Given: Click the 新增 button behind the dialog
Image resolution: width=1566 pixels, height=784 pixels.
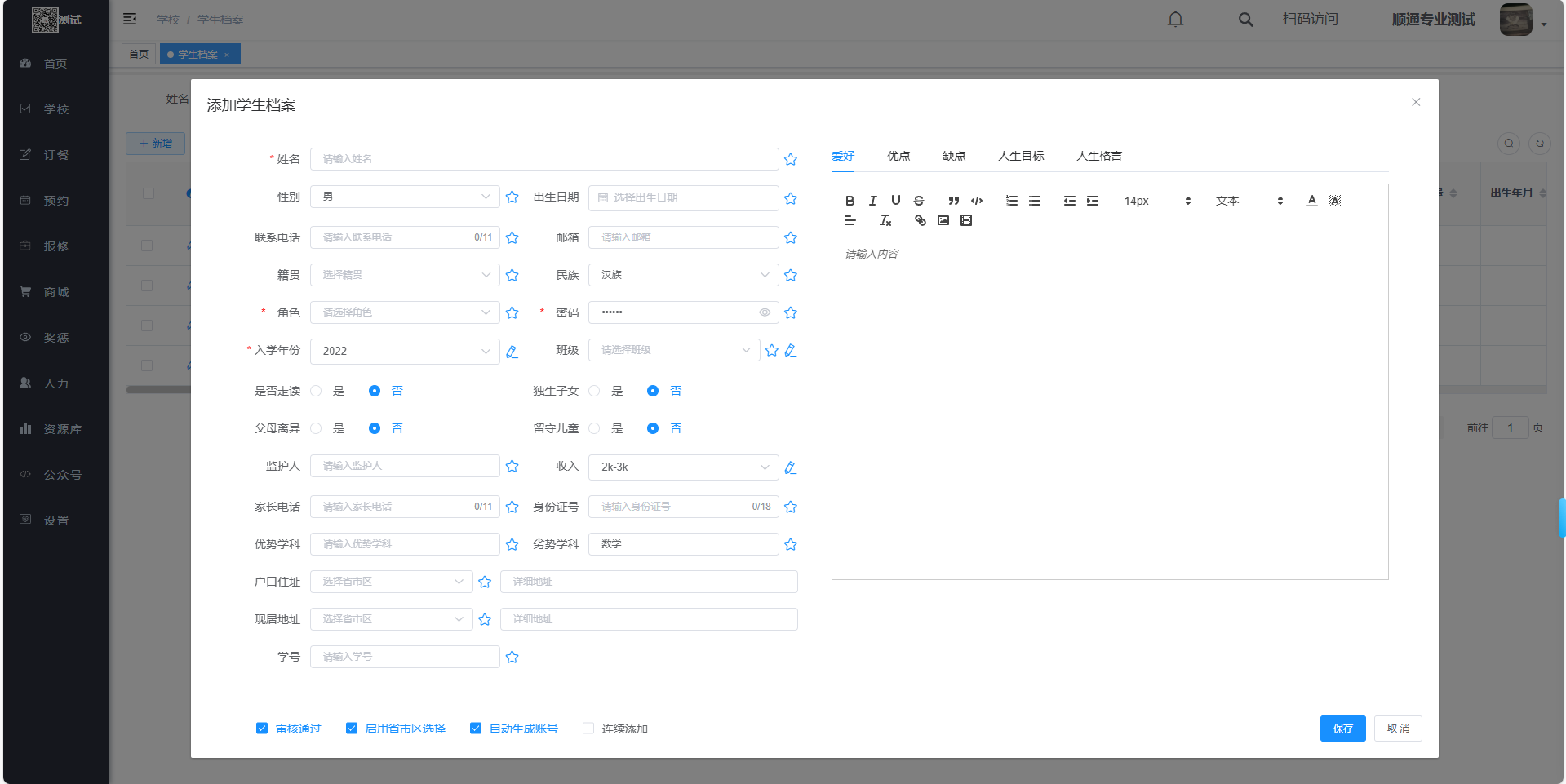Looking at the screenshot, I should [x=155, y=144].
